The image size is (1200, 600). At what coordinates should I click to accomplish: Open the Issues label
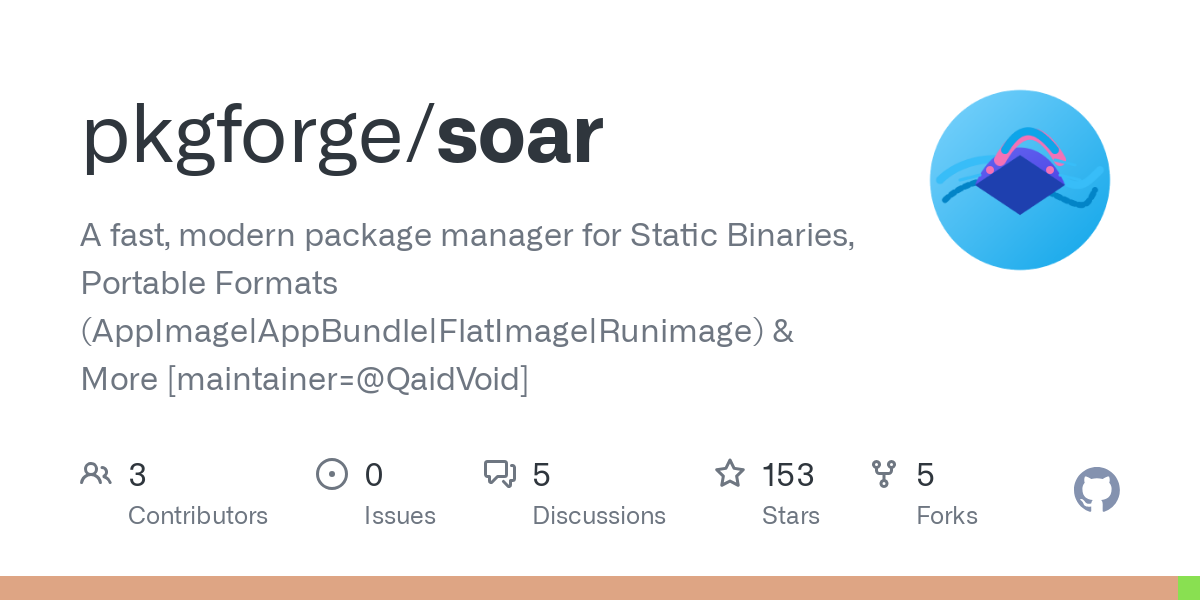click(400, 516)
